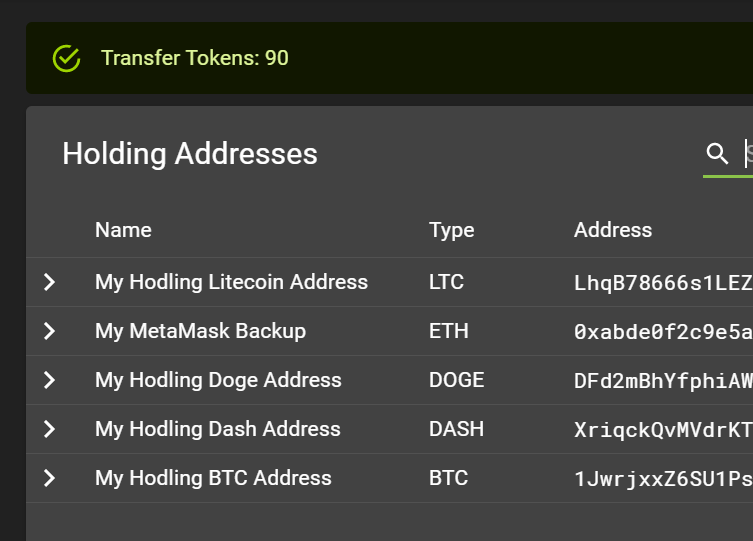Click the BTC address starting with 1JwrjxxZ6
753x541 pixels.
tap(663, 479)
